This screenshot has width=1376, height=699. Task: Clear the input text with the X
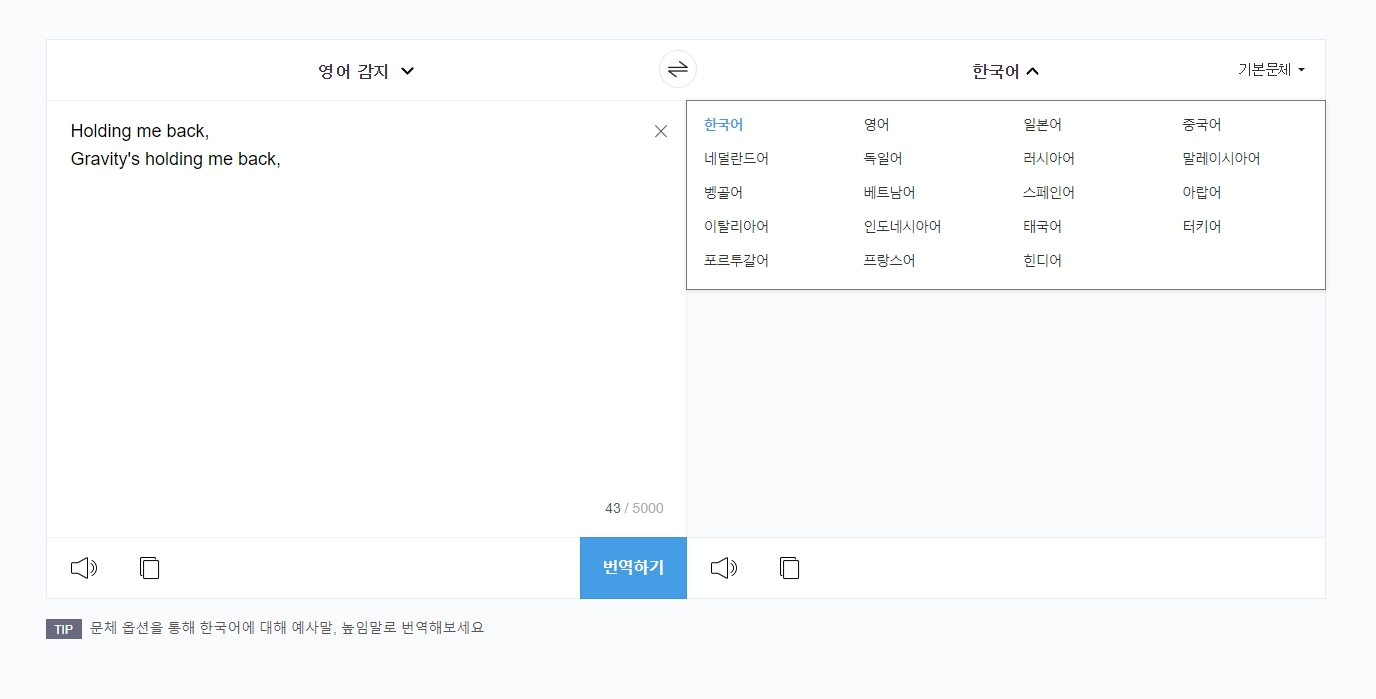click(660, 131)
